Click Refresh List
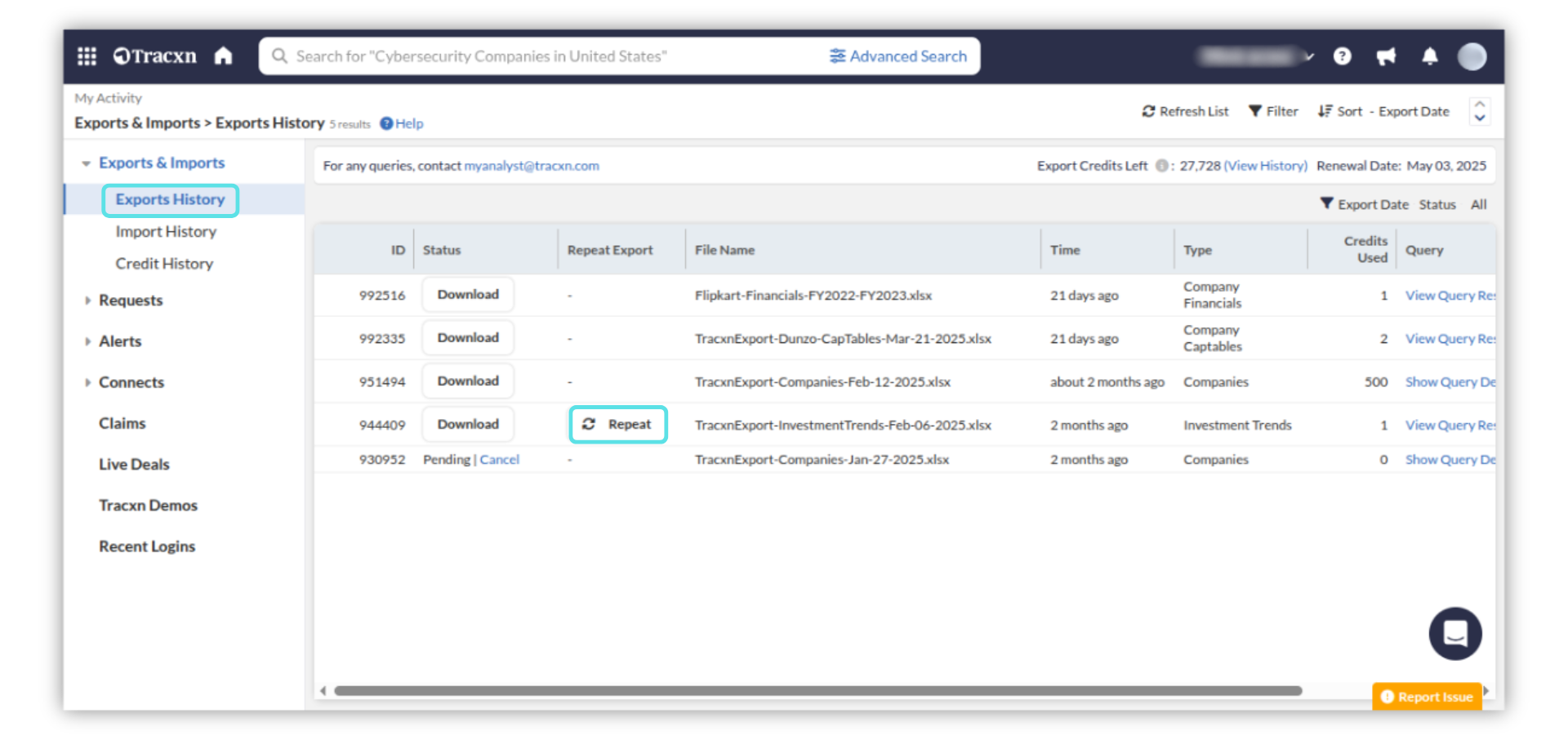1568x749 pixels. tap(1185, 111)
